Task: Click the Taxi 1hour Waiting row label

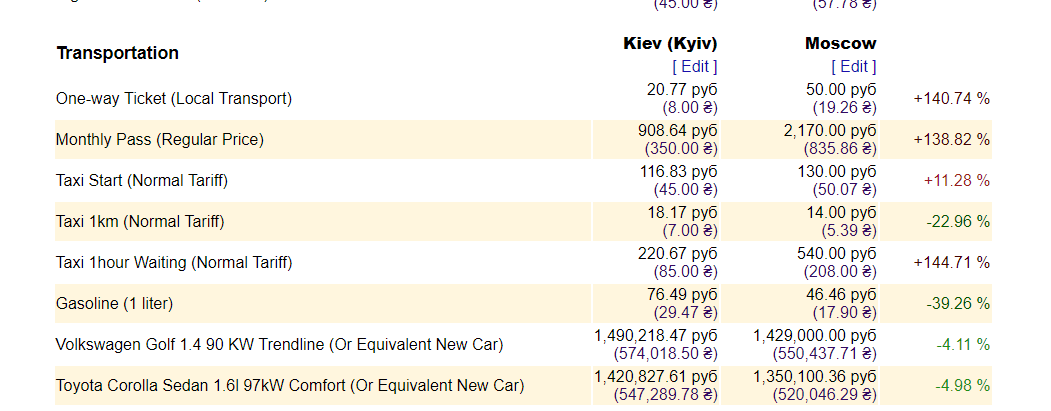Action: (174, 263)
